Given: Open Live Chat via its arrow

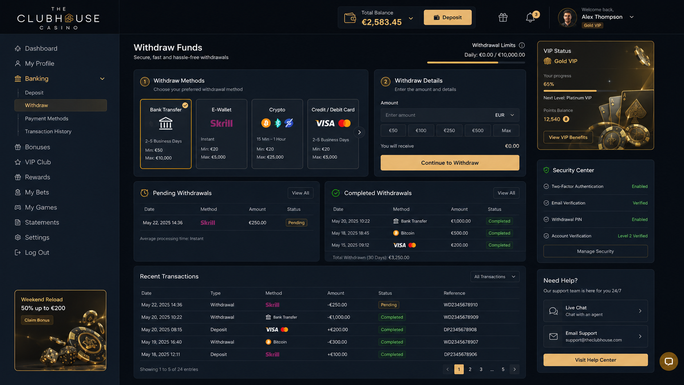Looking at the screenshot, I should [640, 311].
